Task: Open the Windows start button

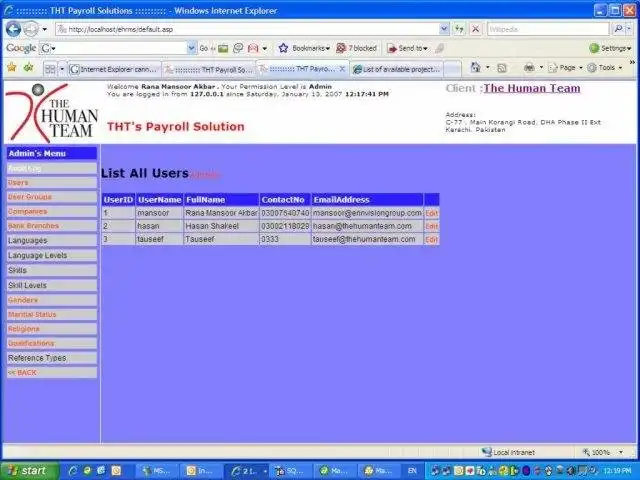Action: click(29, 471)
